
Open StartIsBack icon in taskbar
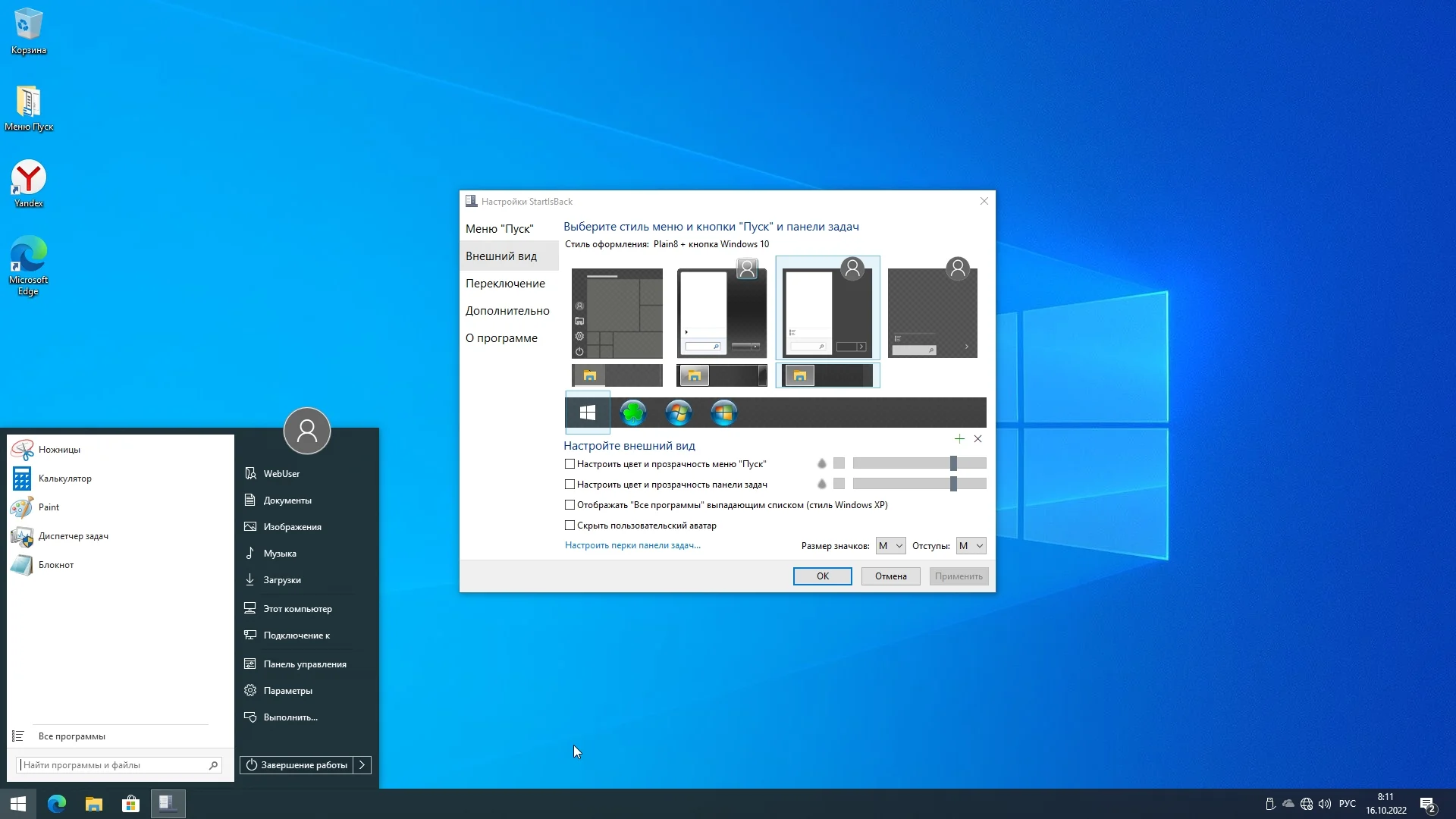[x=168, y=803]
